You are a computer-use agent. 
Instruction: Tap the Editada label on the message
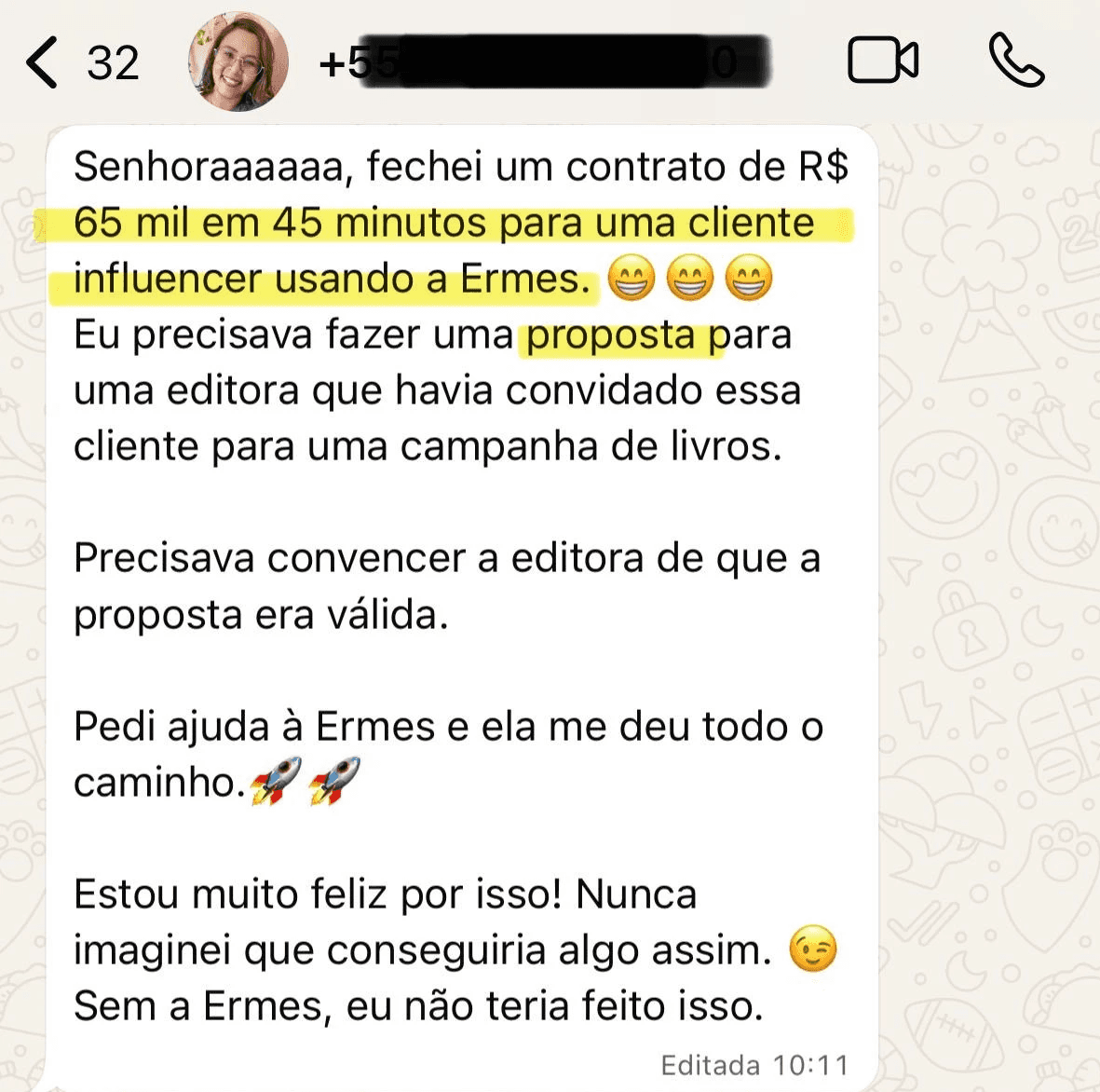coord(710,1065)
